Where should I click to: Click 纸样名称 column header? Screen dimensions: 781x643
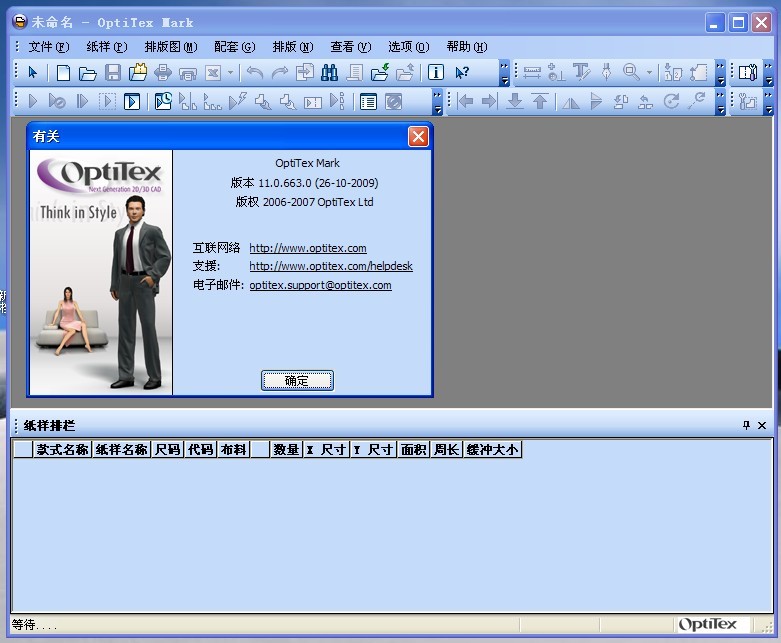[122, 449]
